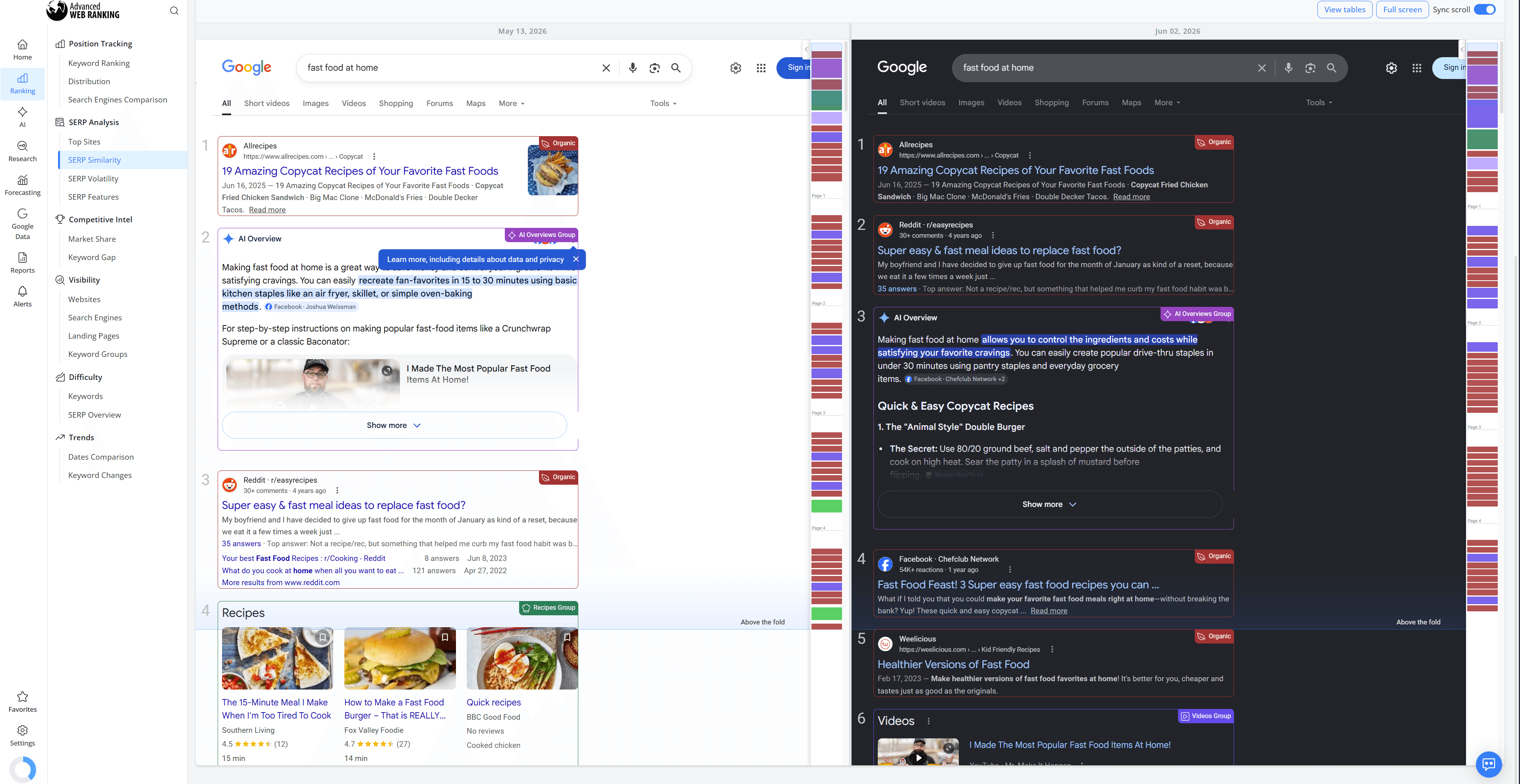1520x784 pixels.
Task: Clear the left Google search box
Action: point(606,68)
